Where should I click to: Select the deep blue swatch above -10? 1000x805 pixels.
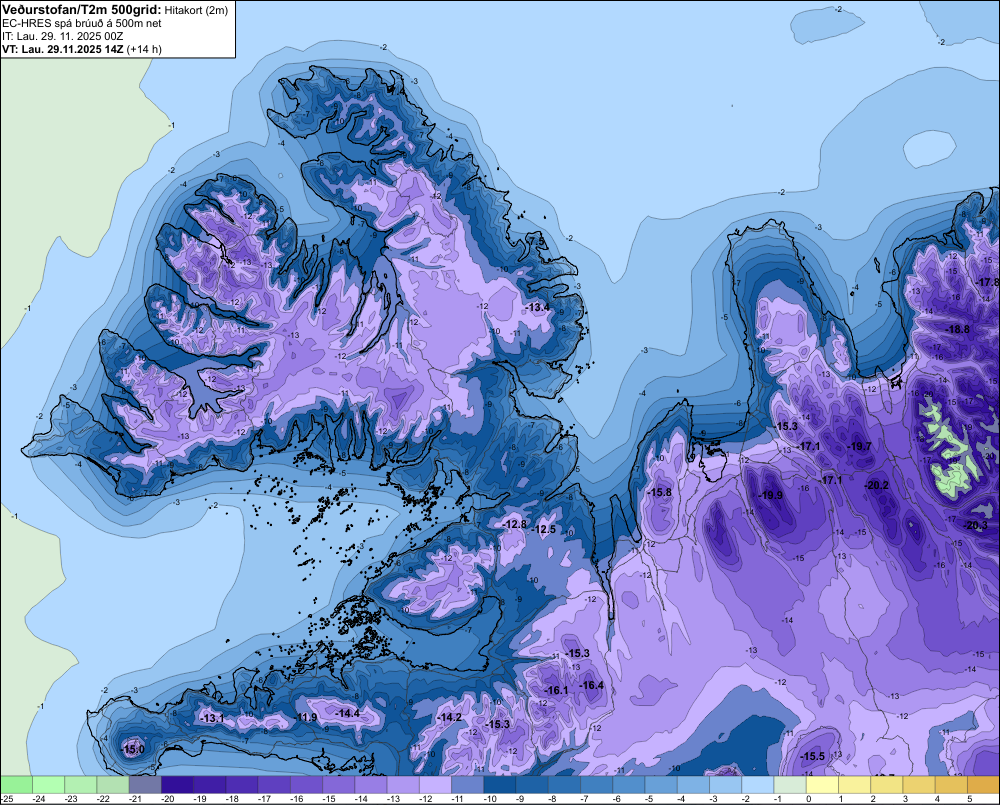pos(499,784)
